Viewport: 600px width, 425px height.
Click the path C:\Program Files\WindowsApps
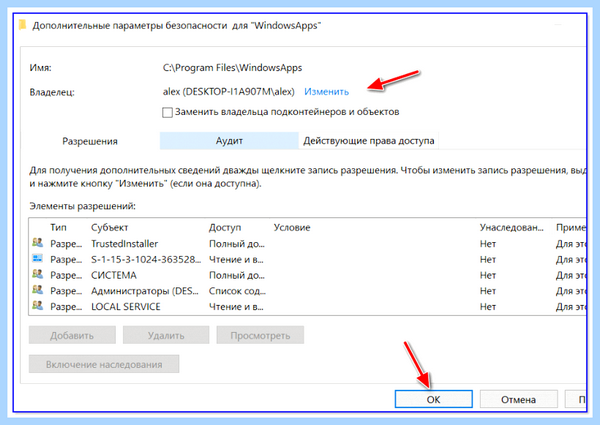232,68
